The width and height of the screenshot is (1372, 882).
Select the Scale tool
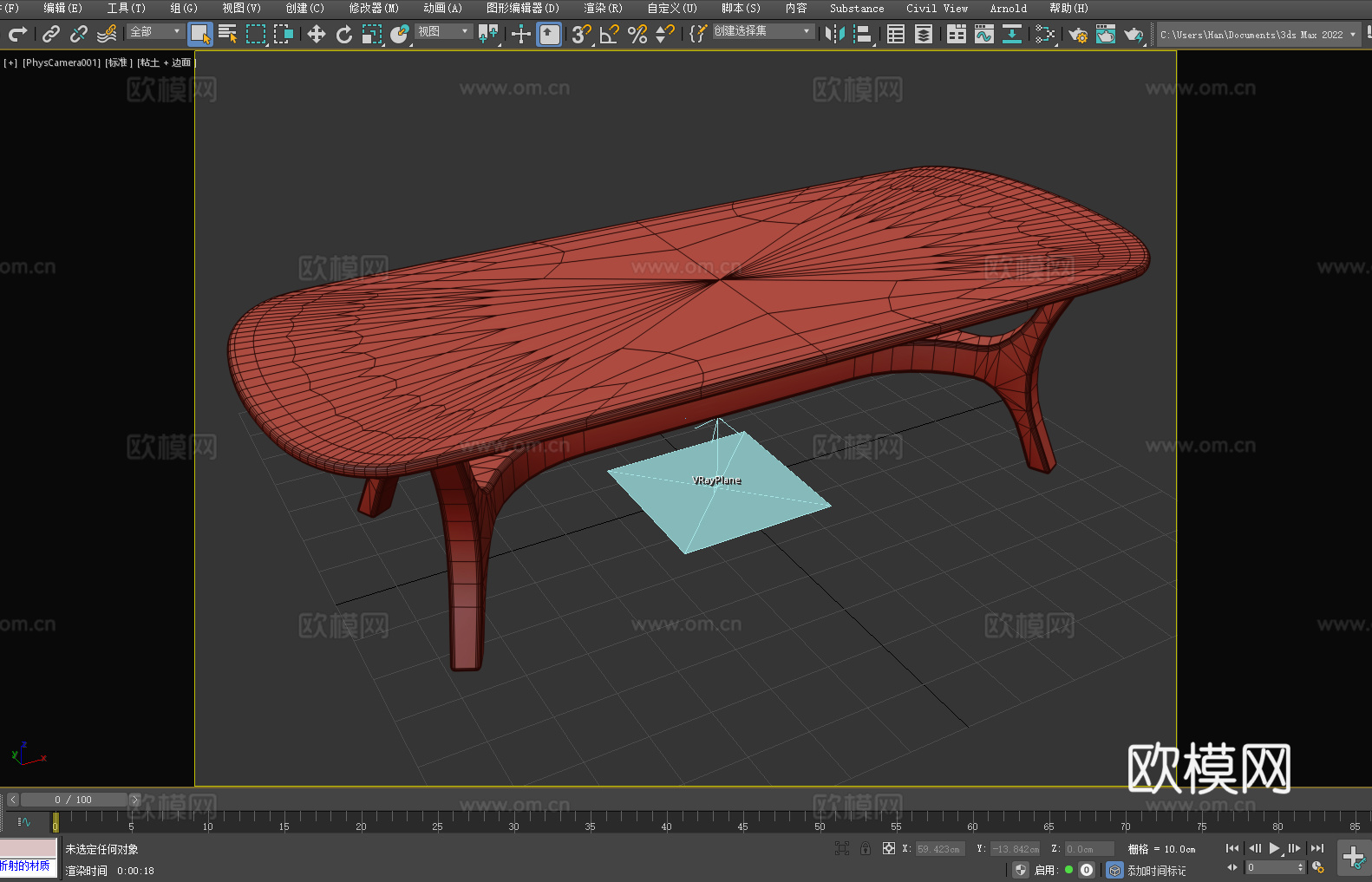[372, 34]
